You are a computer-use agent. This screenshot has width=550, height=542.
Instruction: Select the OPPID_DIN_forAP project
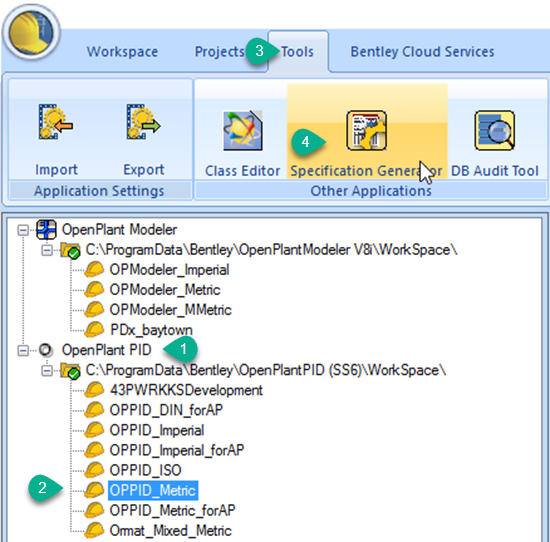166,410
